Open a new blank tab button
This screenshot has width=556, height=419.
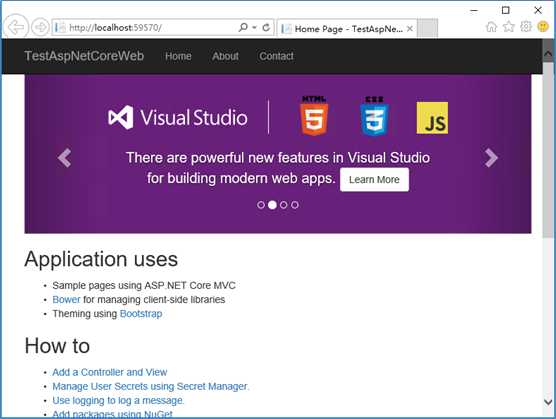pyautogui.click(x=427, y=28)
